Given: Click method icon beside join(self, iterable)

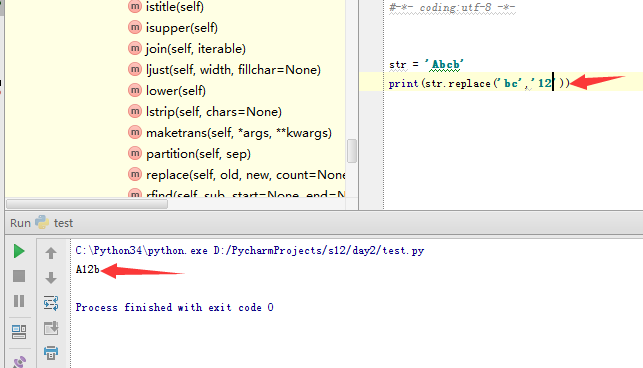Looking at the screenshot, I should [x=135, y=48].
